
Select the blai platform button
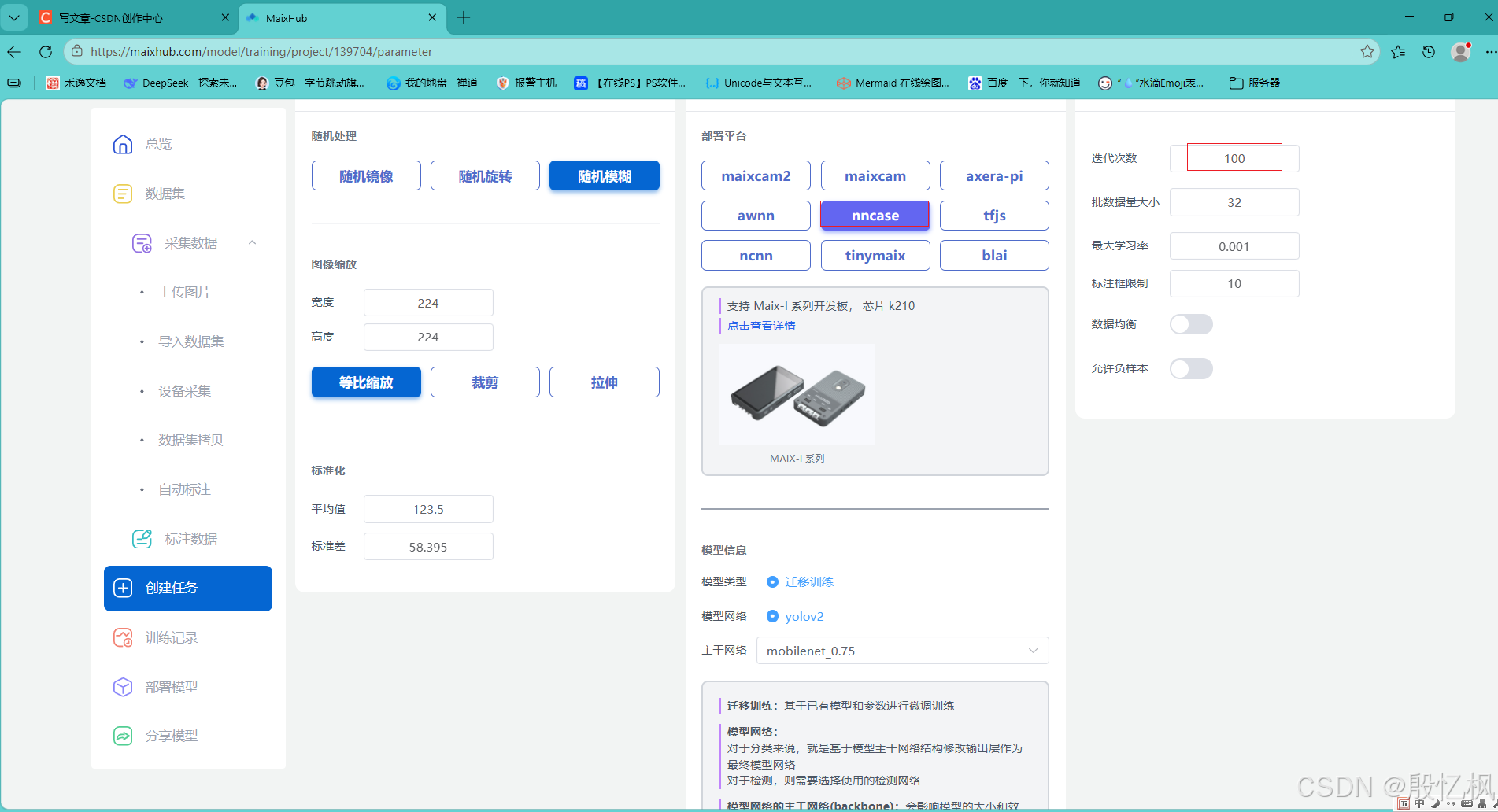(994, 255)
